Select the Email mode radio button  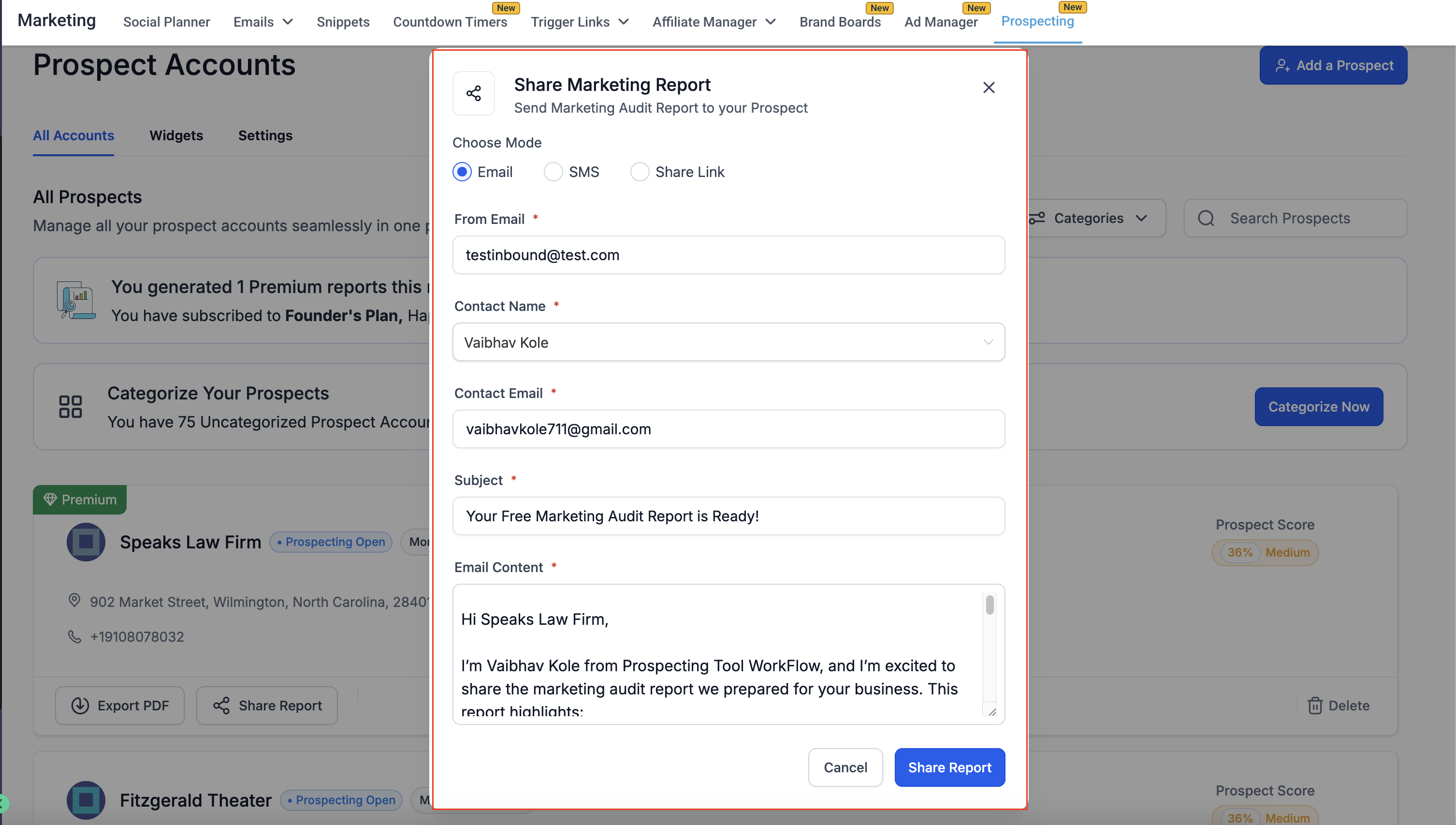(462, 172)
